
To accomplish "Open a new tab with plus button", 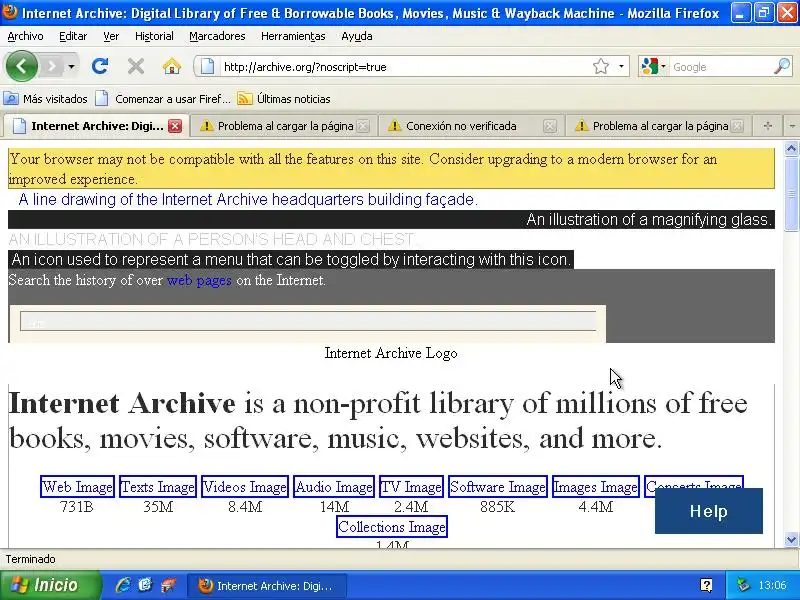I will 768,126.
